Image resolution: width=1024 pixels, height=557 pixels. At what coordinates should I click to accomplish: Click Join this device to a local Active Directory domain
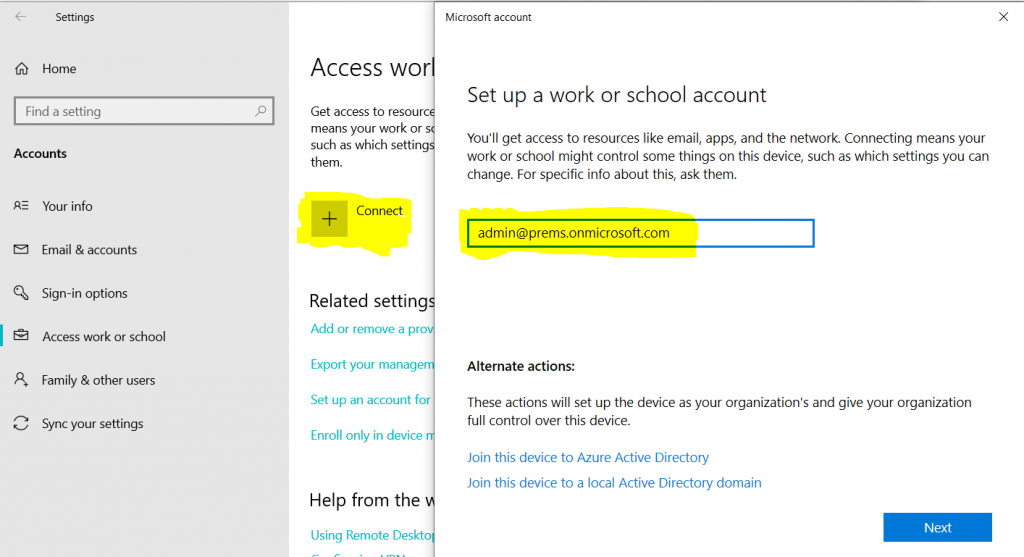coord(614,483)
